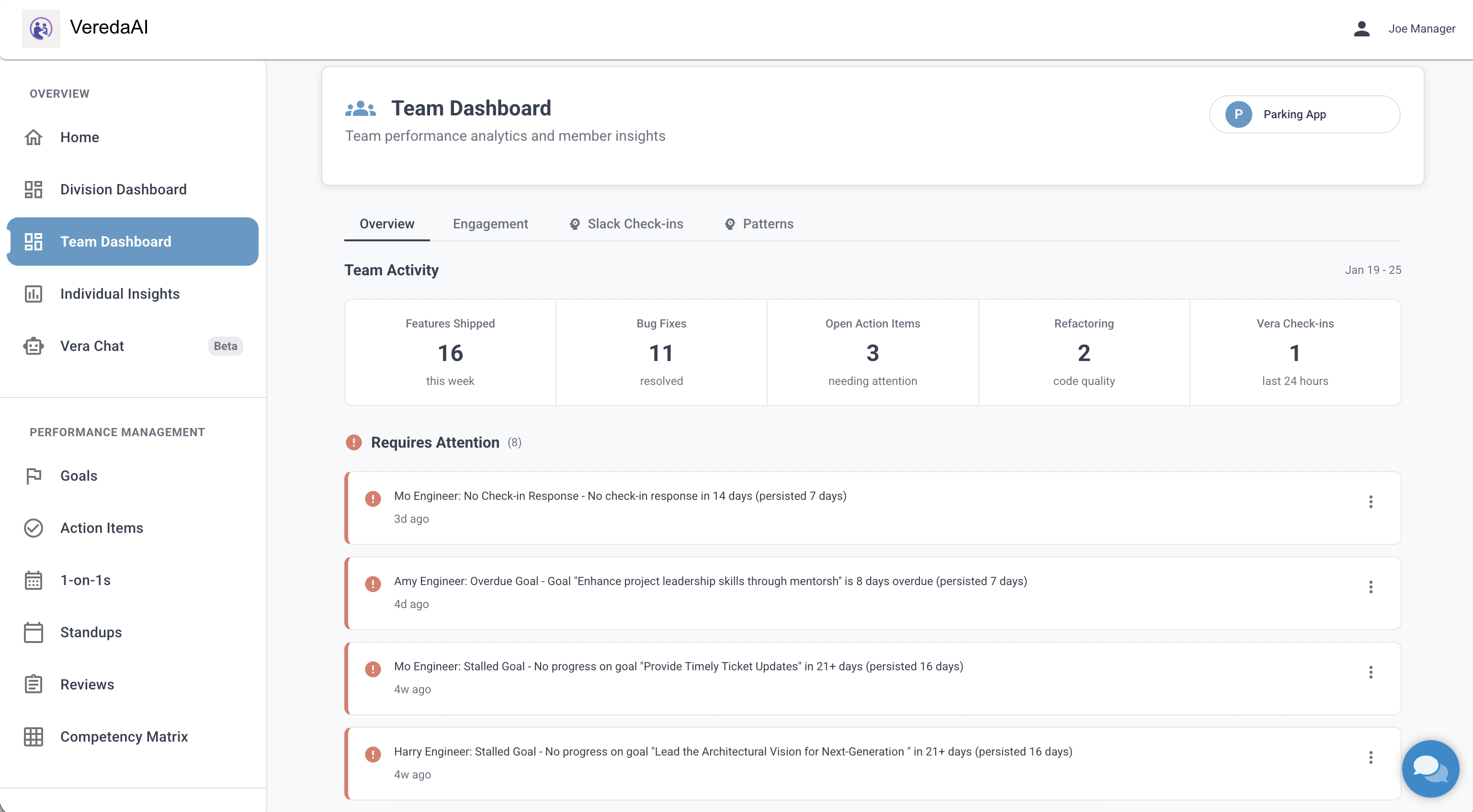Open the Competency Matrix grid icon

(x=33, y=736)
